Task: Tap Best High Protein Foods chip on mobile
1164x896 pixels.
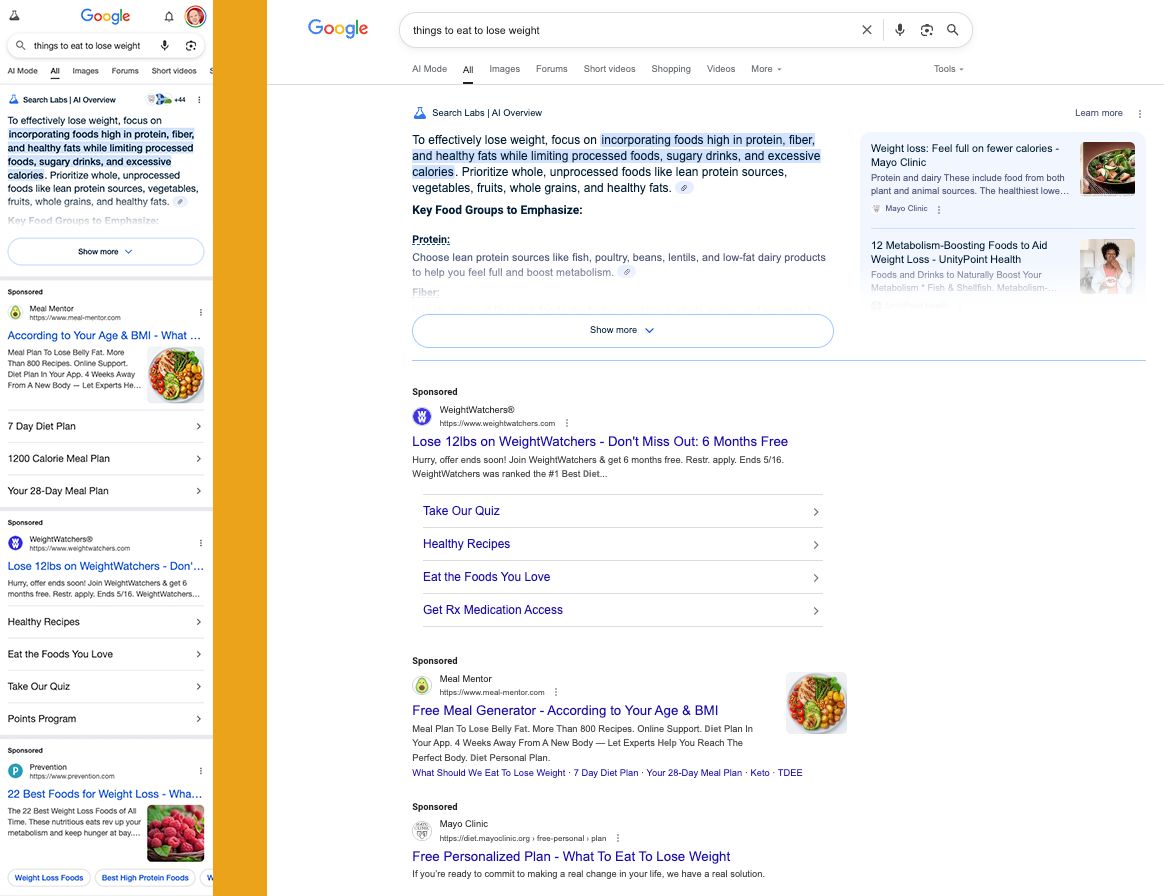Action: (x=145, y=877)
